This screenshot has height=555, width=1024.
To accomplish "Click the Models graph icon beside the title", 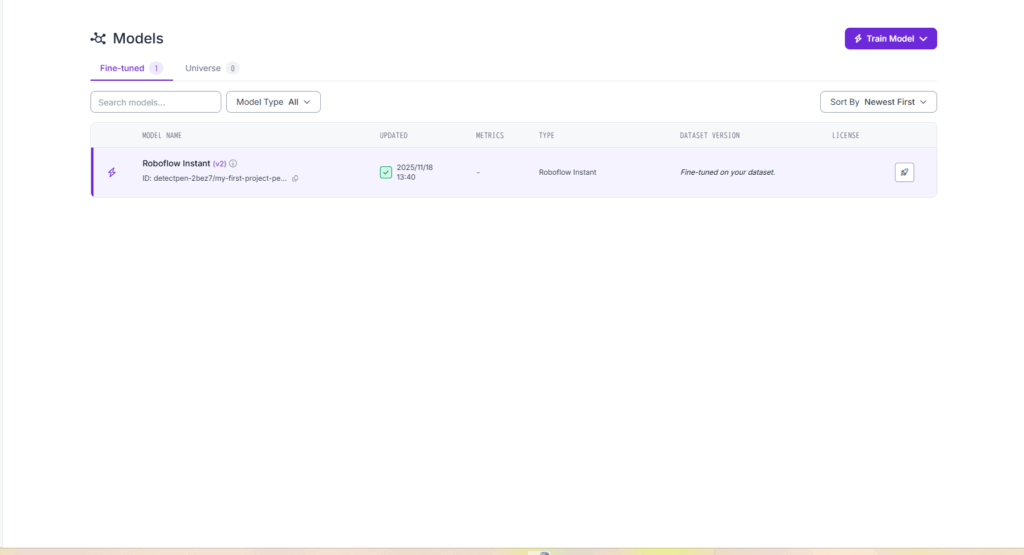I will point(98,39).
